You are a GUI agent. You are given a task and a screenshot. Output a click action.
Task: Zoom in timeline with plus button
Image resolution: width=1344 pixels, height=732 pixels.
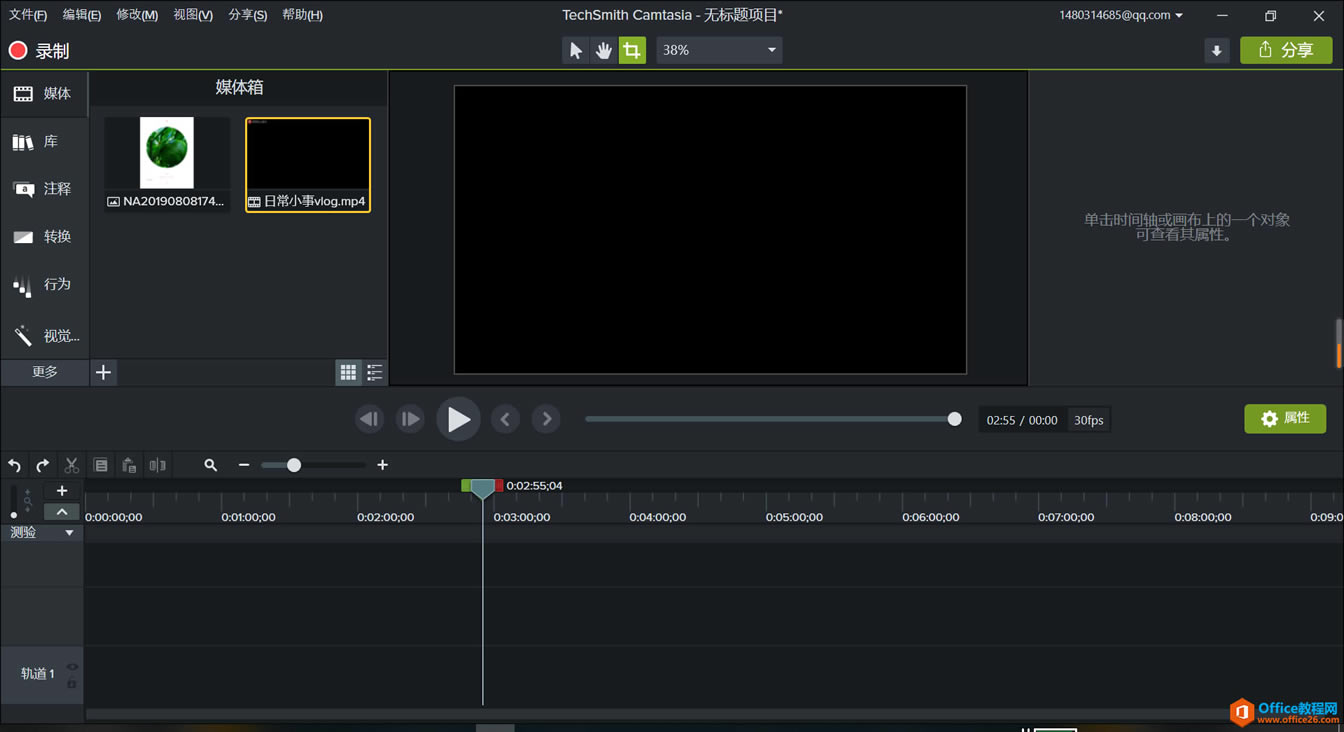pos(382,465)
